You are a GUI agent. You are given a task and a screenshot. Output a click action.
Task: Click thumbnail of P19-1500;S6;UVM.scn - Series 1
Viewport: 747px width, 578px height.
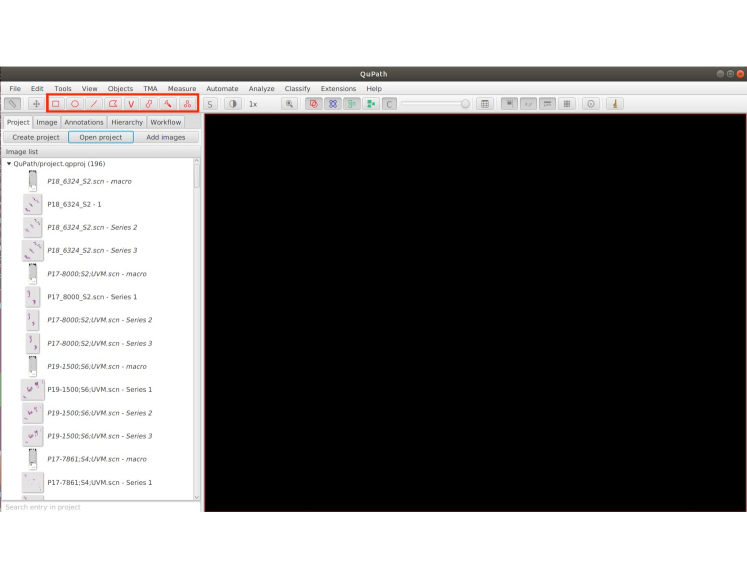[x=32, y=390]
